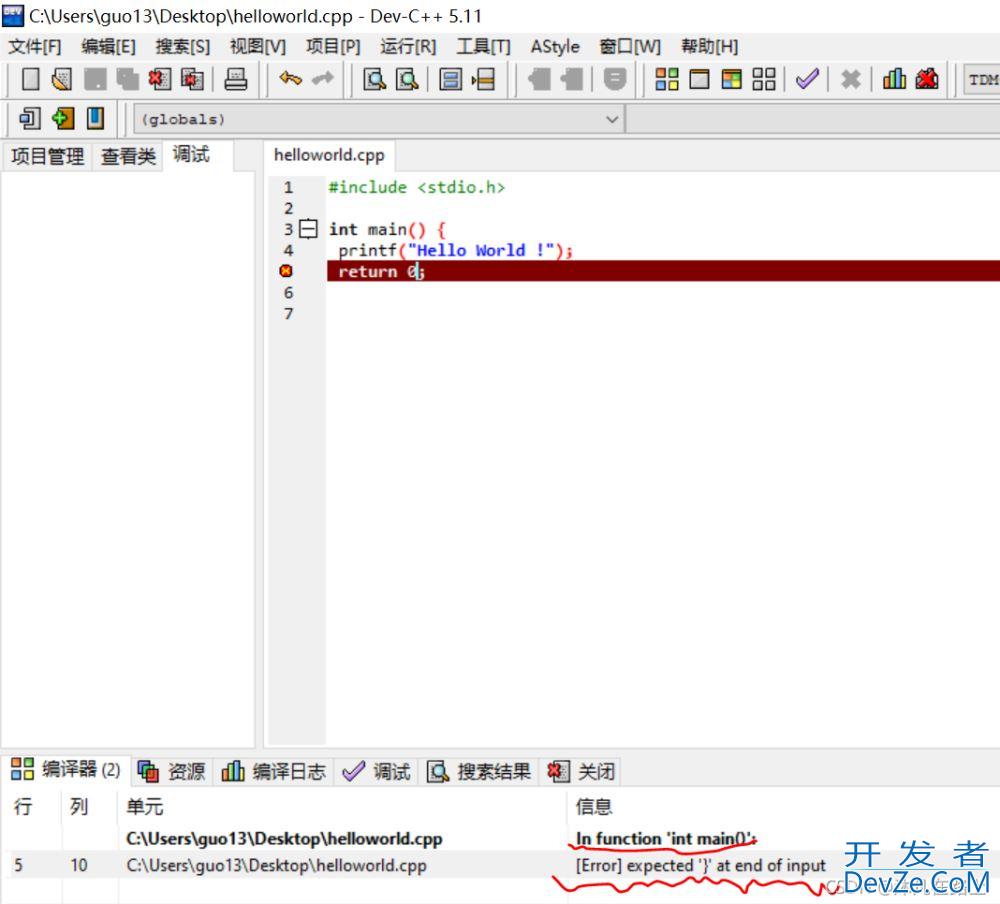
Task: Click the Close file toolbar icon
Action: (159, 79)
